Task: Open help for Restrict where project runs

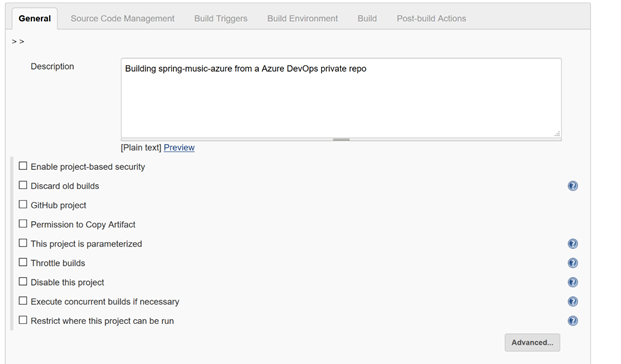Action: (573, 321)
